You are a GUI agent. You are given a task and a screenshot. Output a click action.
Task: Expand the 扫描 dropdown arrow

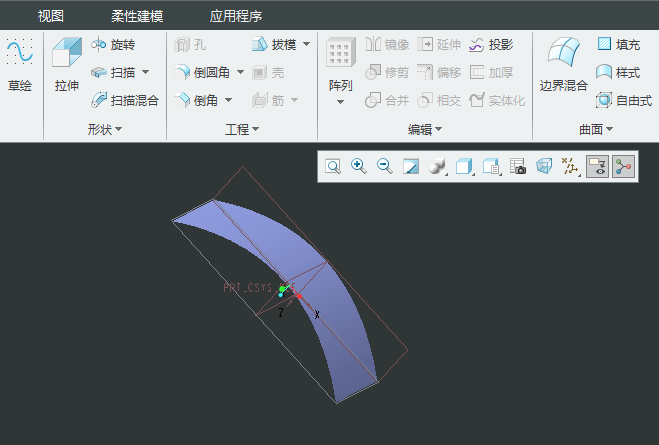145,72
